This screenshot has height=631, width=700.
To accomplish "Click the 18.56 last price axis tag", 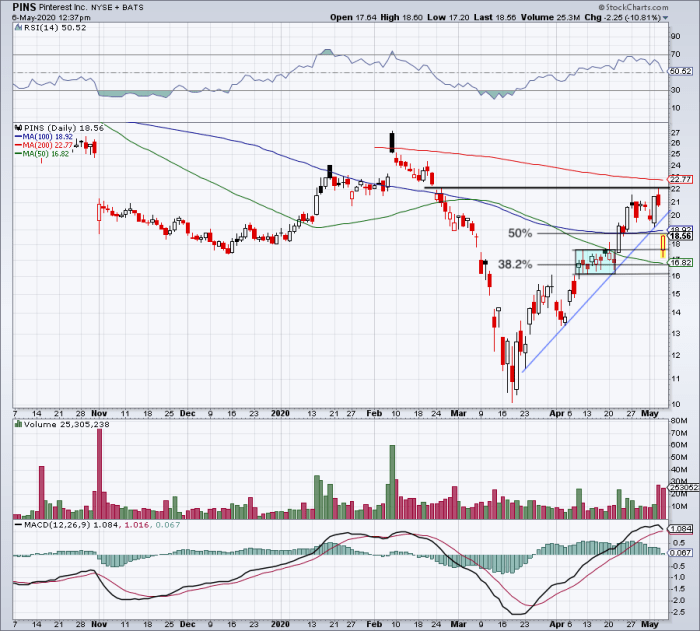I will click(x=681, y=236).
